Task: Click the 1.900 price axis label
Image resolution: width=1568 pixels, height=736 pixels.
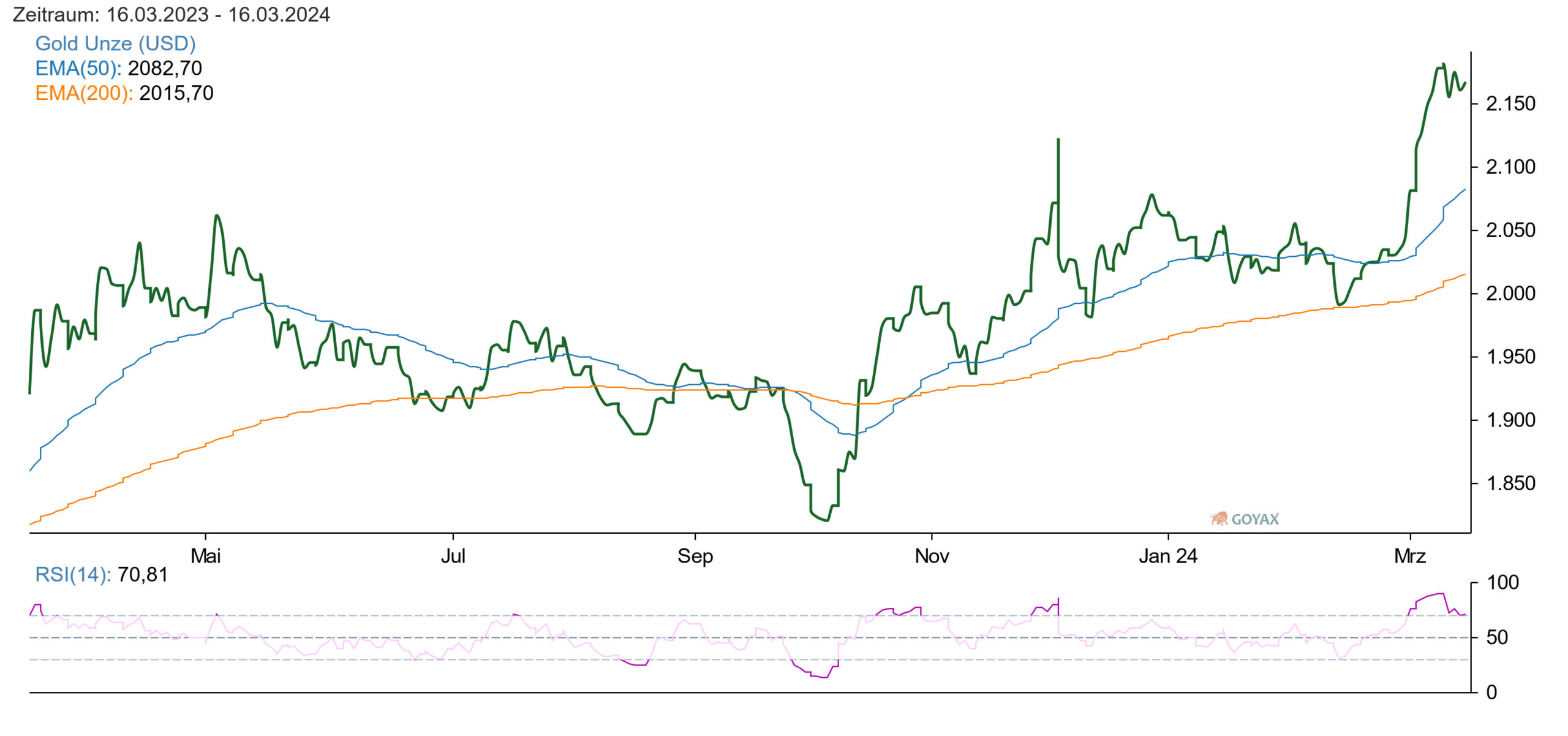Action: click(x=1511, y=420)
